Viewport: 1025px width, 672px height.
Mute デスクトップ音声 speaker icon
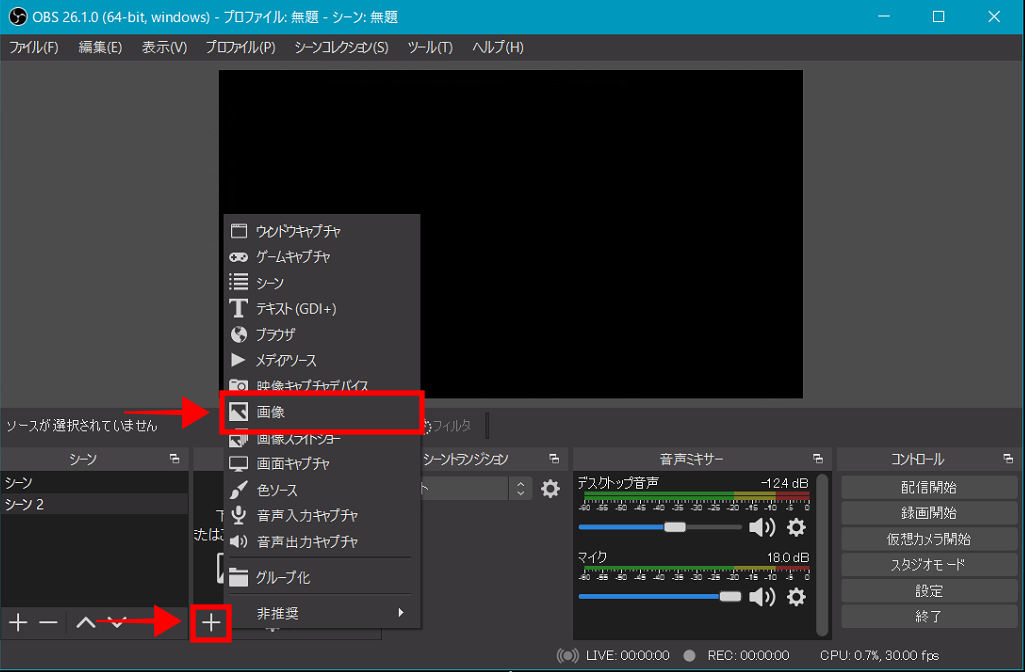tap(762, 527)
